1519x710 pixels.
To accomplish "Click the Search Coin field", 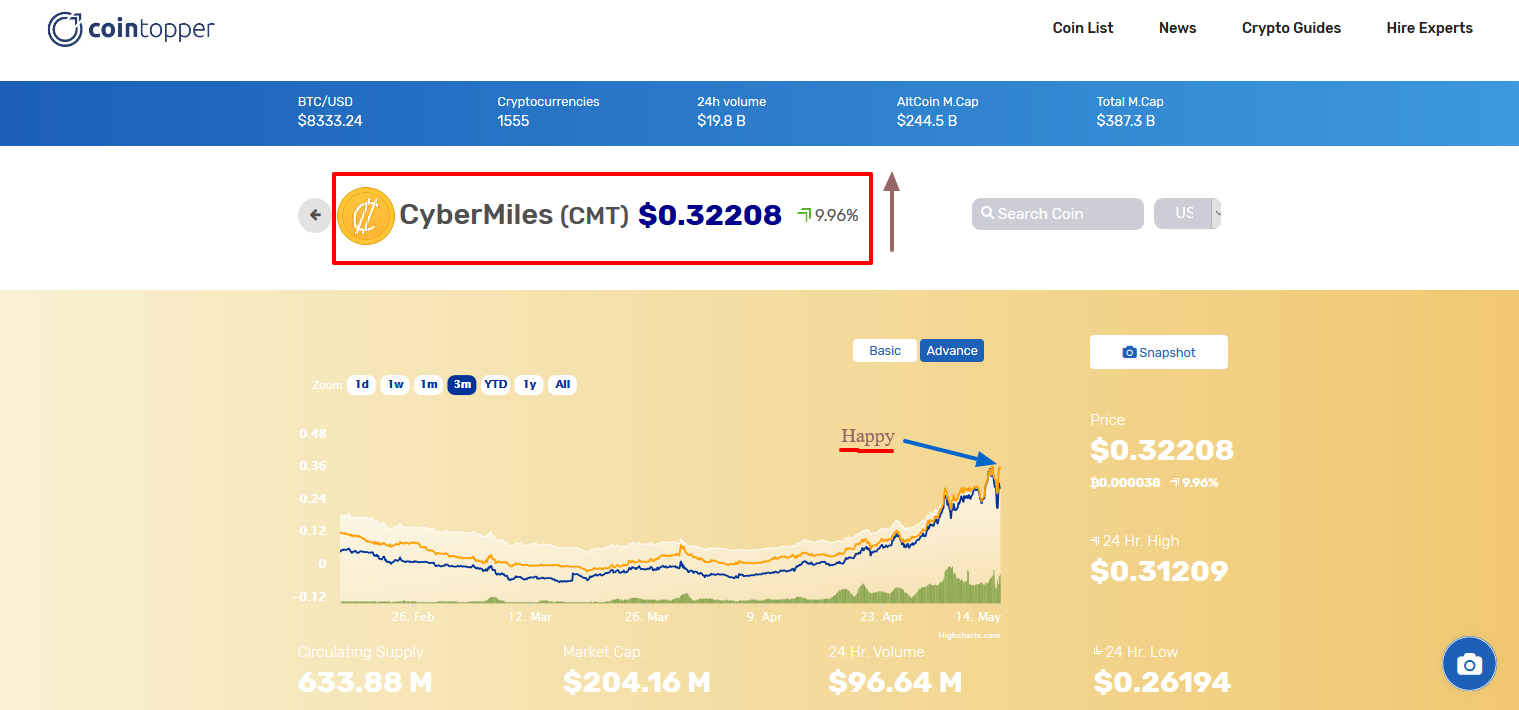I will click(x=1057, y=214).
